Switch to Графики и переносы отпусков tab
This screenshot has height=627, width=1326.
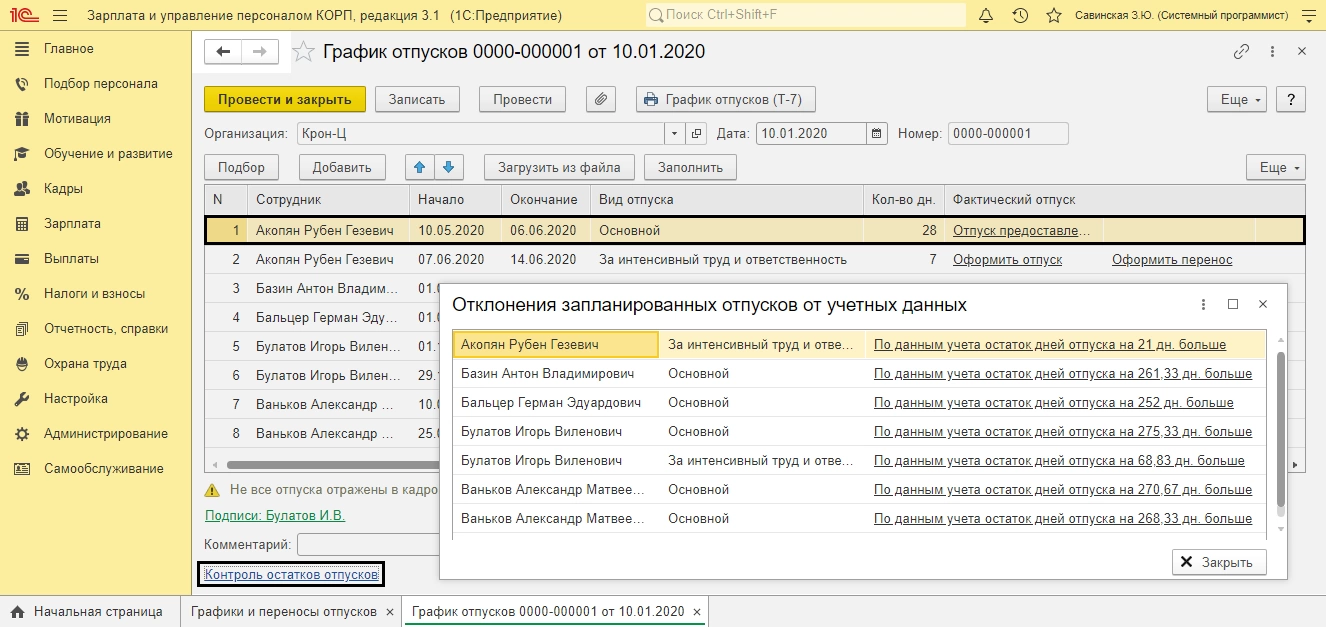pos(284,612)
